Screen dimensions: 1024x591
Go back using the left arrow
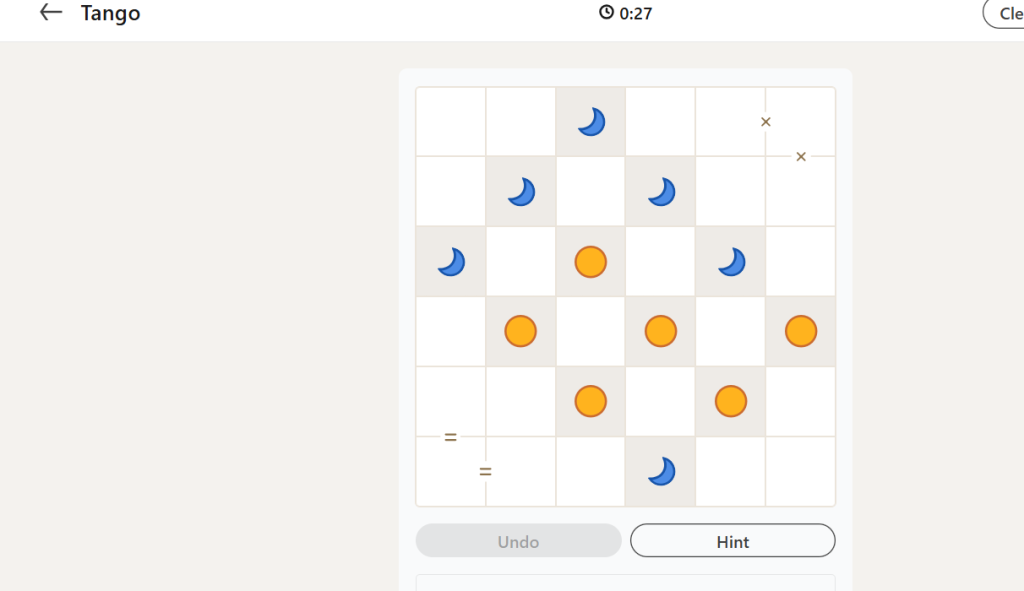(51, 13)
